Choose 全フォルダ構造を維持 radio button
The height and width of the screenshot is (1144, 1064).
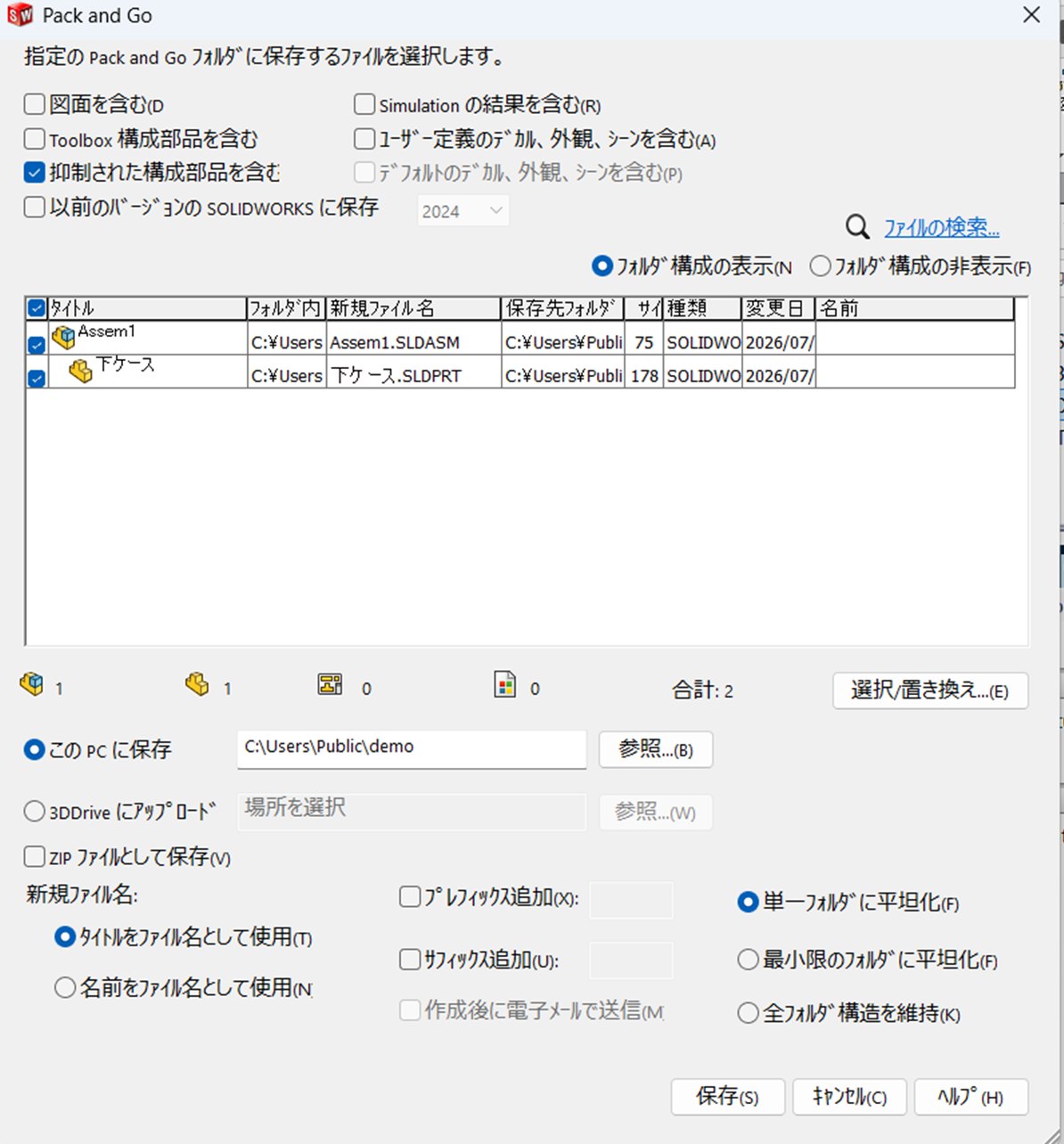748,1013
